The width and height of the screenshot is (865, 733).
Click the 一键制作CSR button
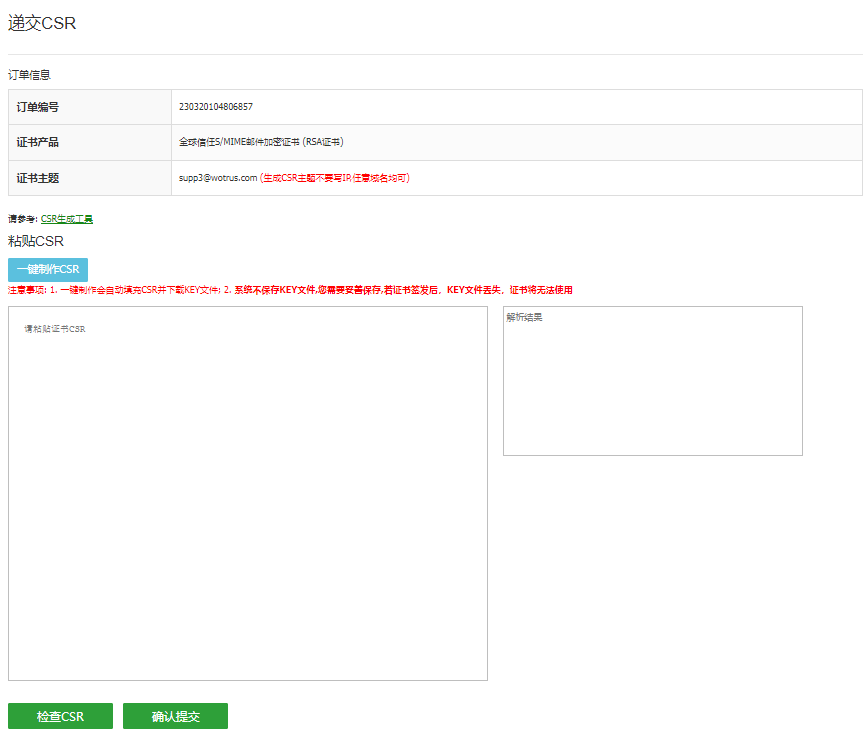(x=48, y=269)
